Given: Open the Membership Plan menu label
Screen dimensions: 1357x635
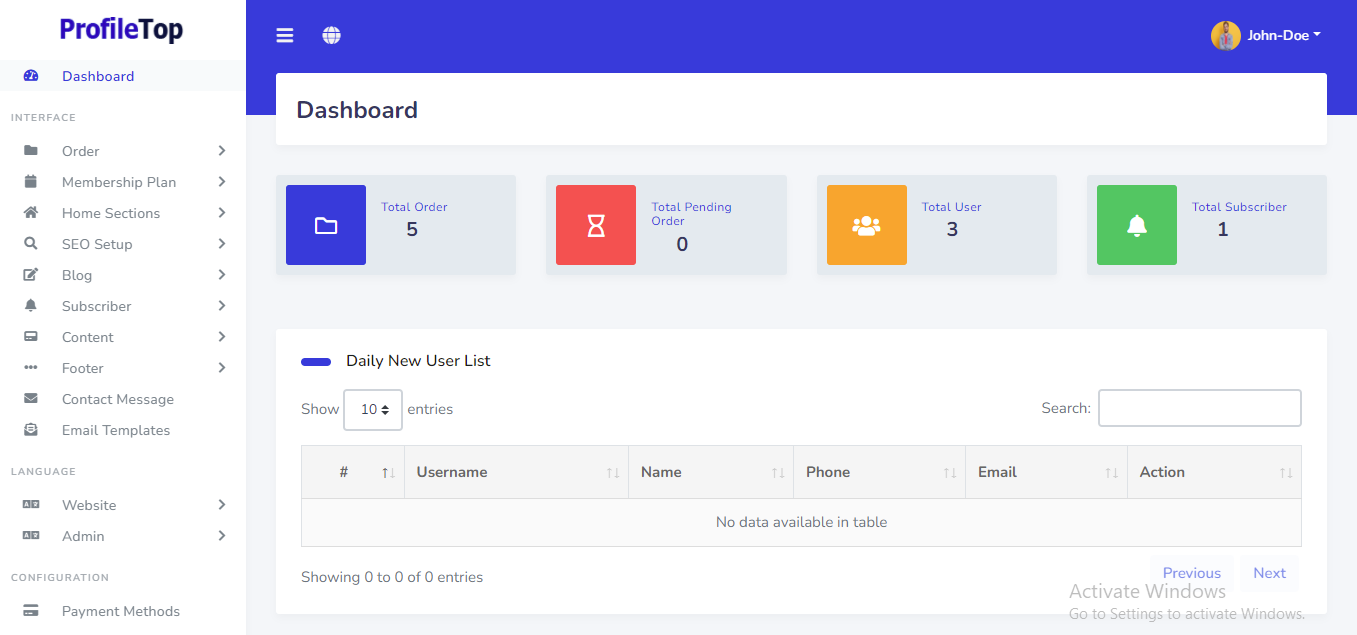Looking at the screenshot, I should click(x=119, y=182).
